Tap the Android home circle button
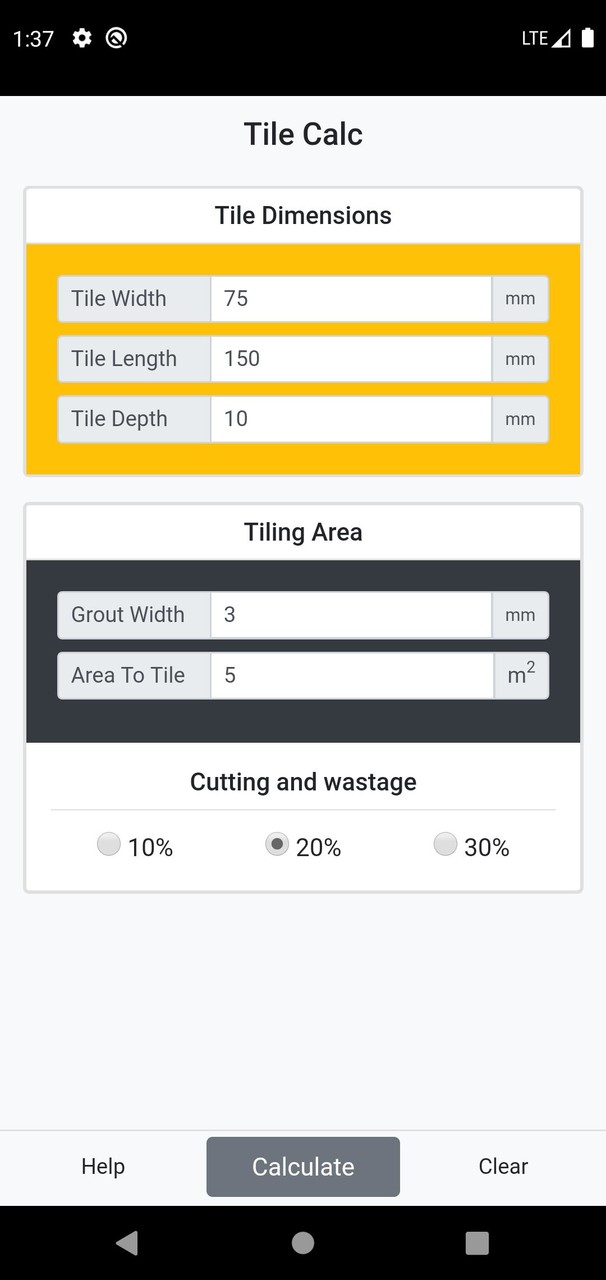This screenshot has height=1280, width=606. point(303,1242)
